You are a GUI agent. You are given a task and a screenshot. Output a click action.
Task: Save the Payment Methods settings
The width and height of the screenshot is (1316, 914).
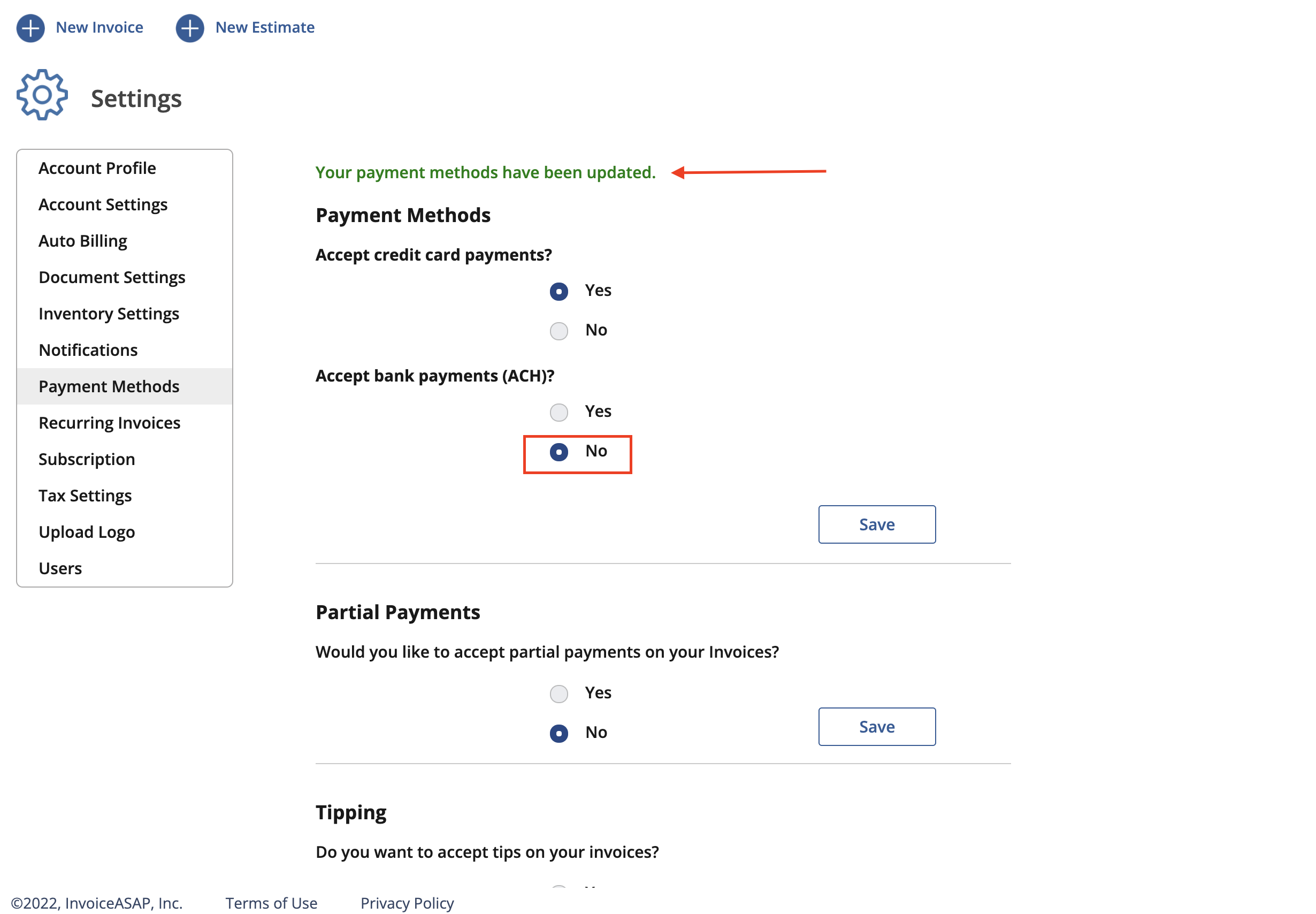876,524
